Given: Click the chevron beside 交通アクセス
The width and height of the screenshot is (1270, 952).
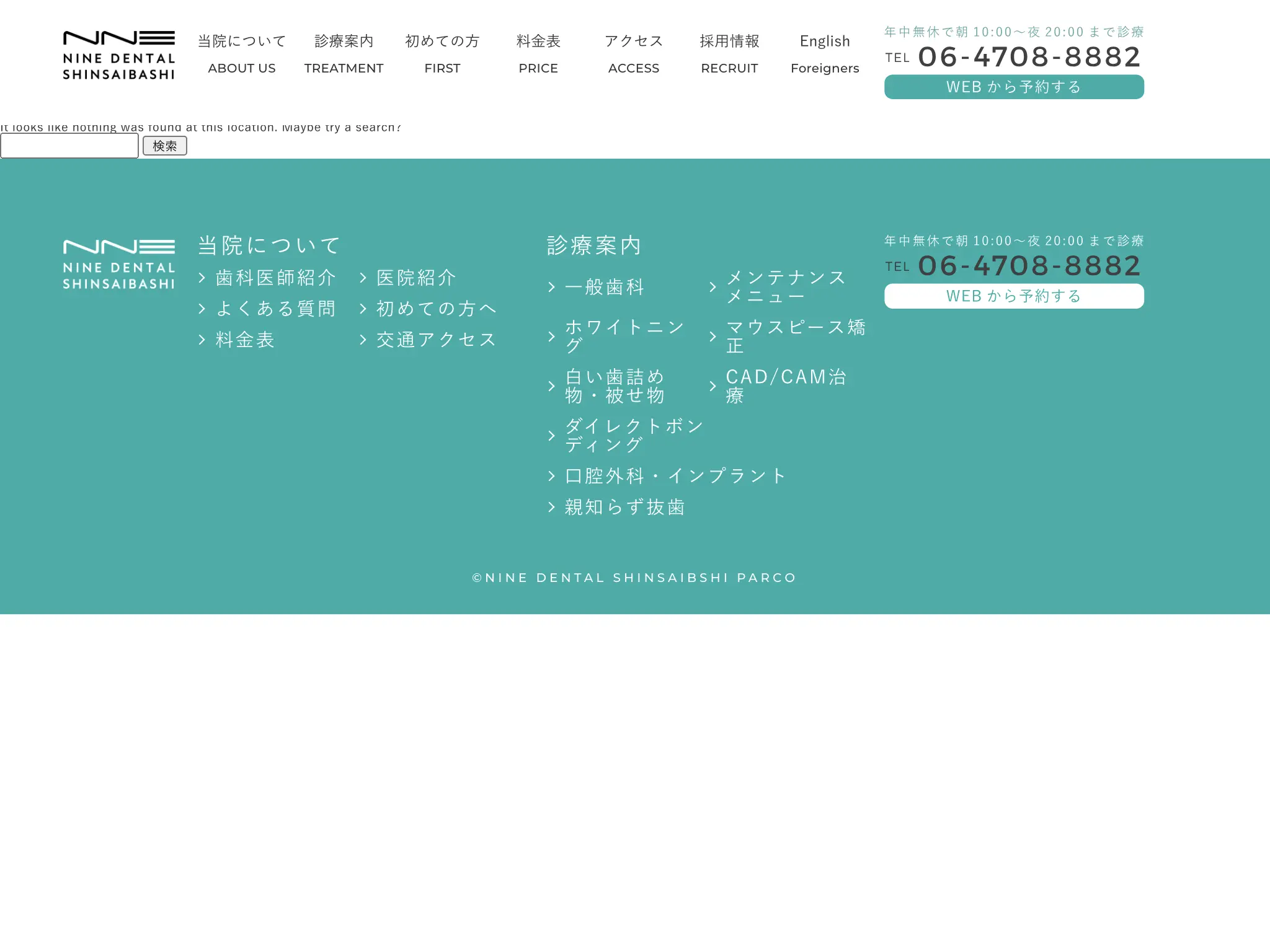Looking at the screenshot, I should [x=363, y=340].
